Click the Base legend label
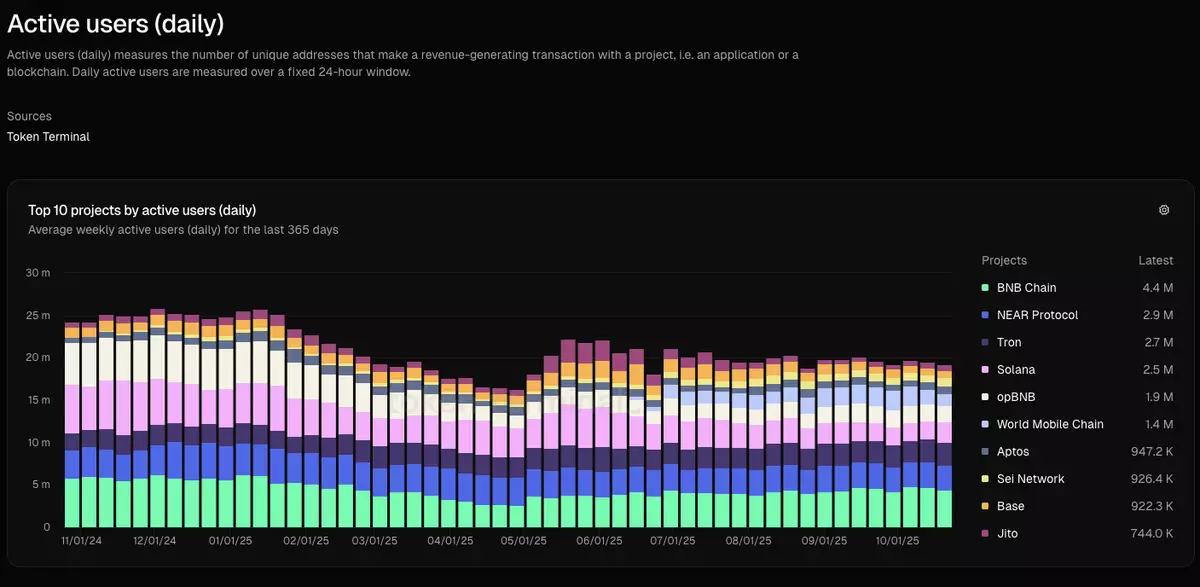 [1011, 506]
